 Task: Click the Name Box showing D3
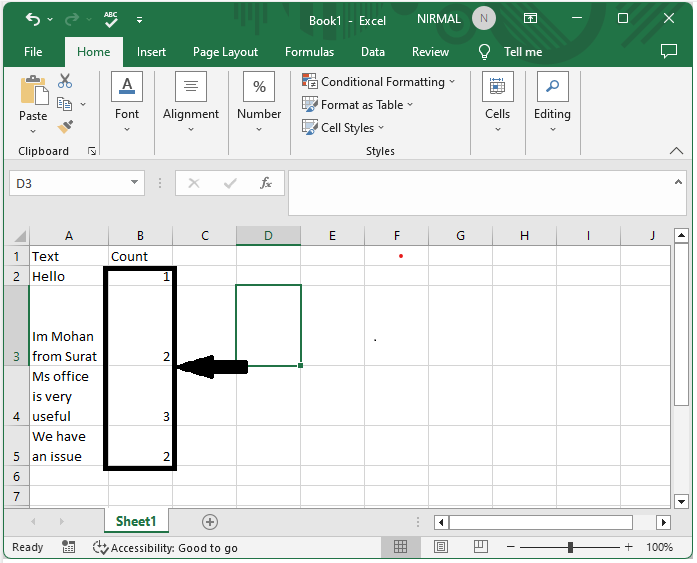point(70,184)
